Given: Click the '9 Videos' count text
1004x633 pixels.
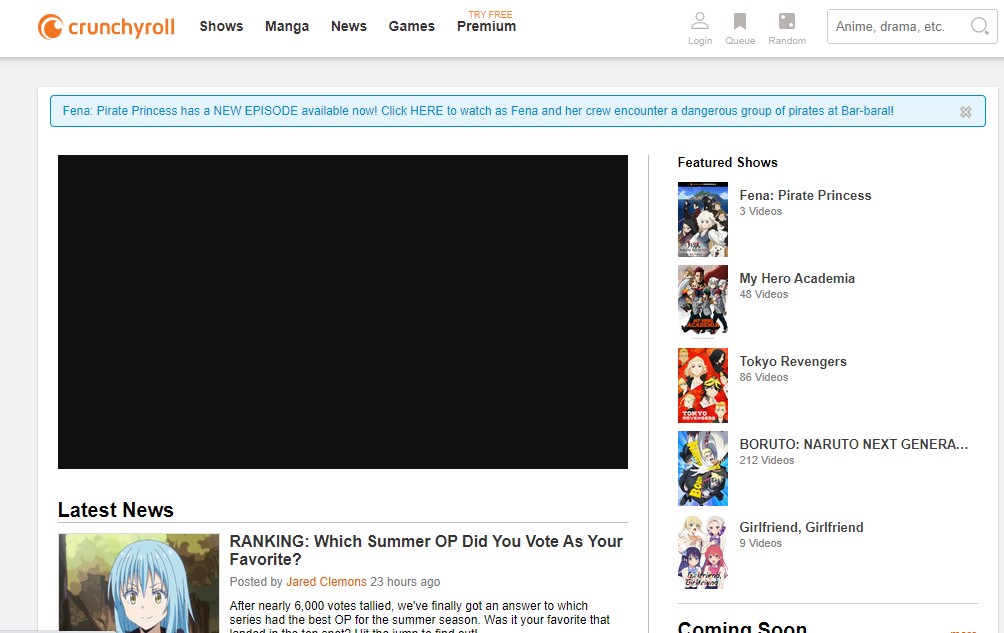Looking at the screenshot, I should [761, 543].
